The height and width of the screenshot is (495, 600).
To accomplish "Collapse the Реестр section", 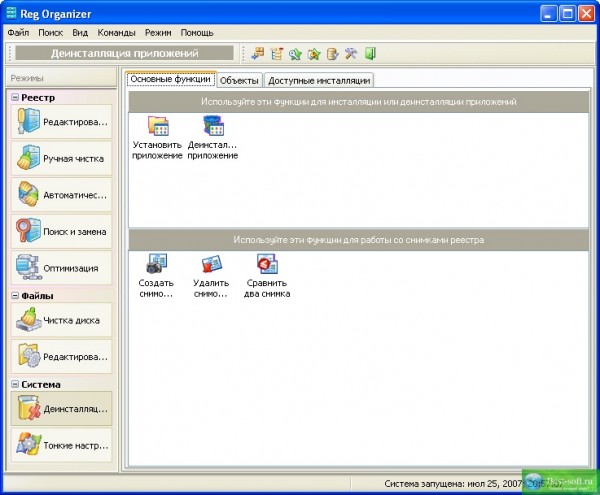I will click(x=15, y=97).
